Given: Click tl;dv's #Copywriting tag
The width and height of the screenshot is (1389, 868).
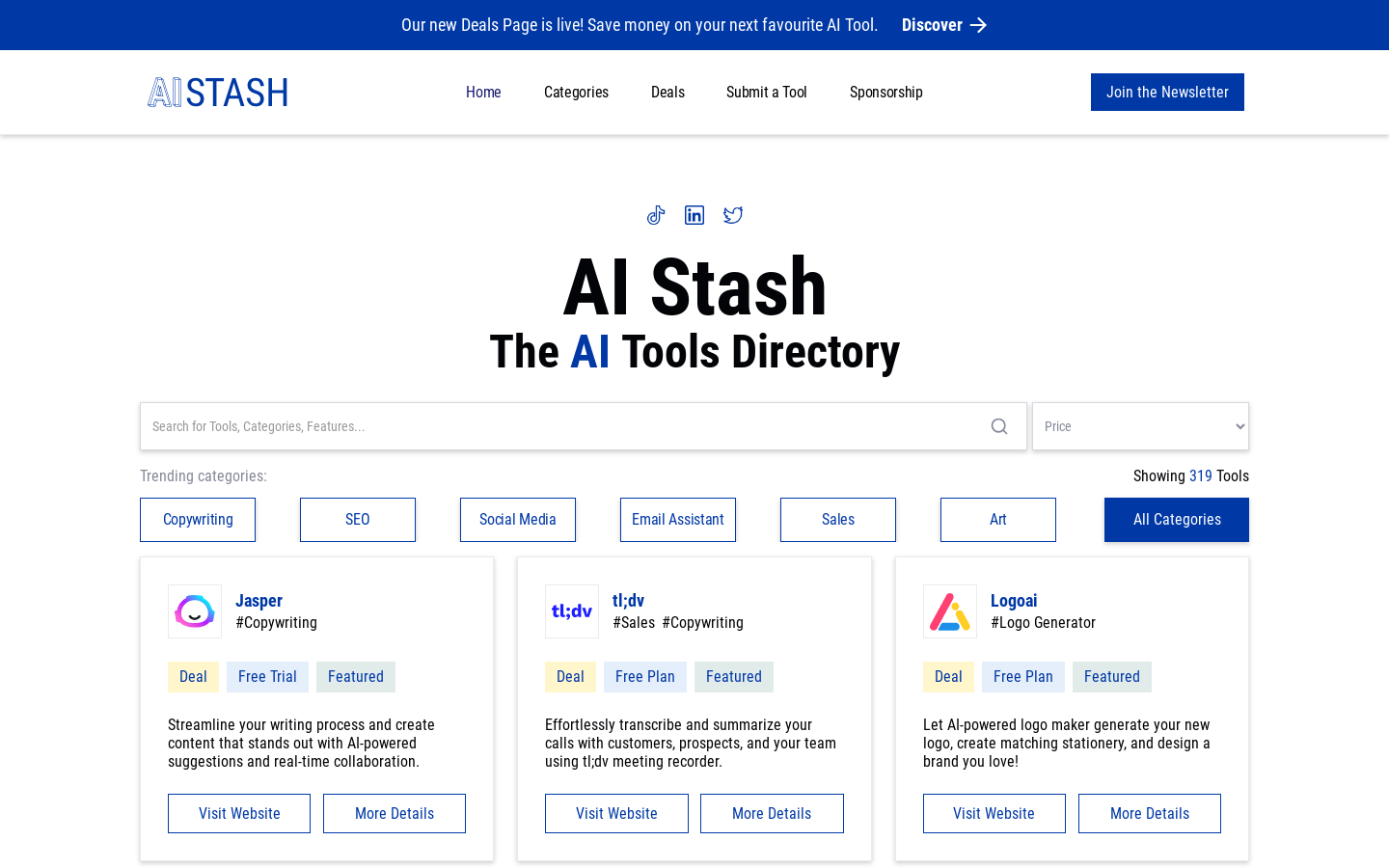Looking at the screenshot, I should 702,623.
